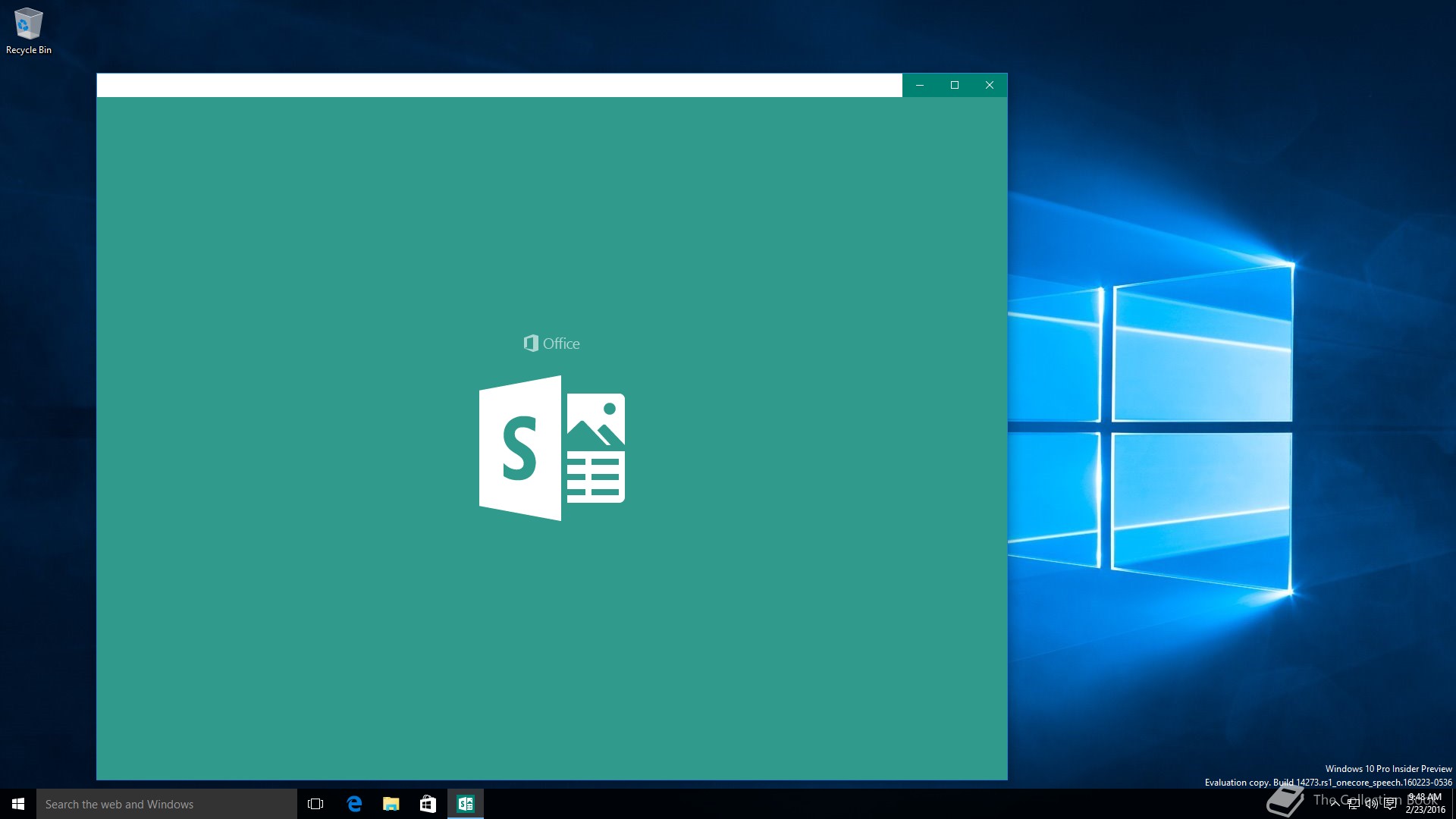Image resolution: width=1456 pixels, height=819 pixels.
Task: Open the Windows Store taskbar icon
Action: pos(428,804)
